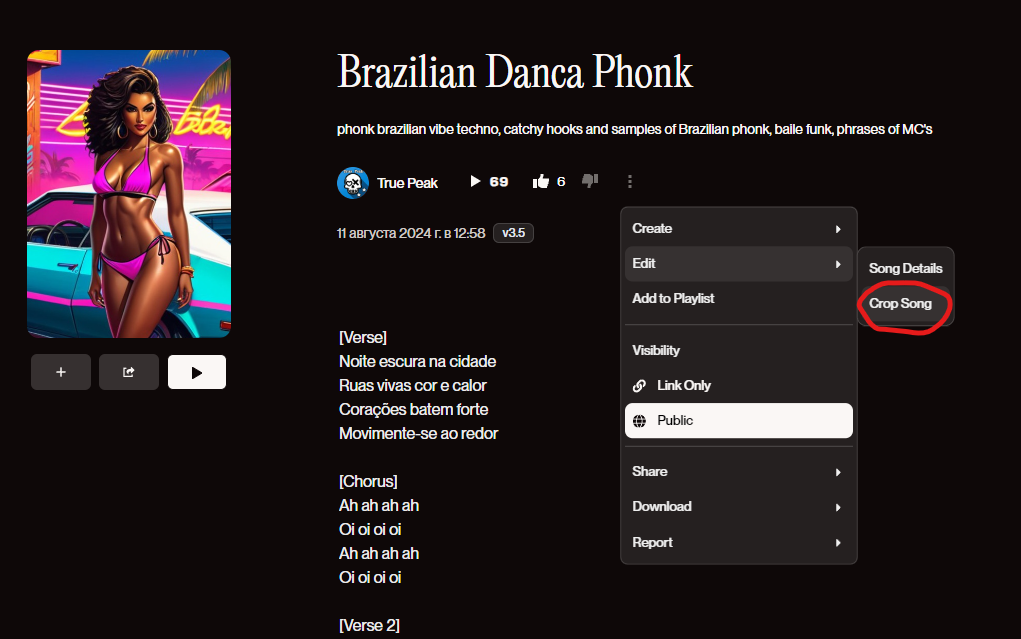
Task: Open Song Details from Edit submenu
Action: (x=905, y=268)
